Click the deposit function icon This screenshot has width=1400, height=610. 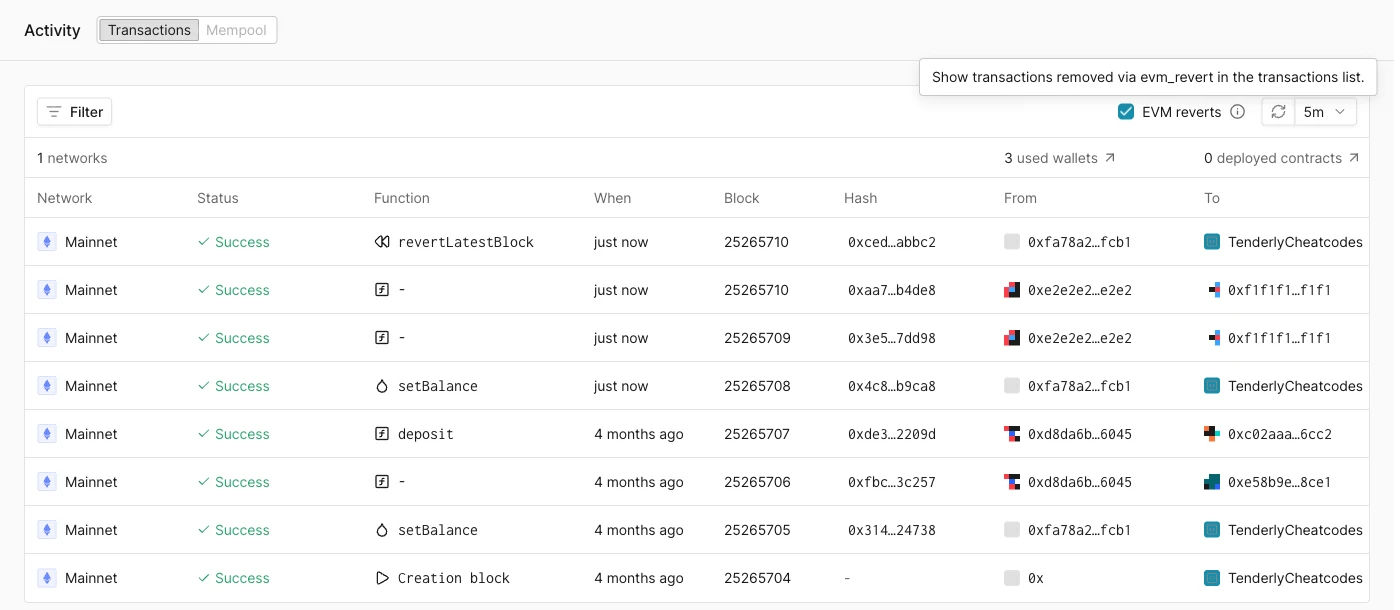tap(382, 434)
